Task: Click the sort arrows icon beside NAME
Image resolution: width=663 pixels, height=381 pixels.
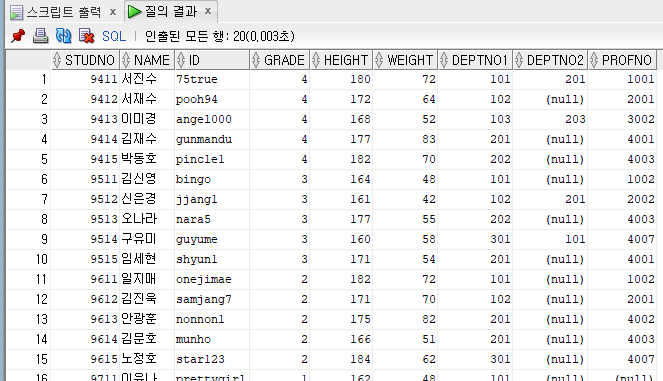Action: pyautogui.click(x=126, y=60)
